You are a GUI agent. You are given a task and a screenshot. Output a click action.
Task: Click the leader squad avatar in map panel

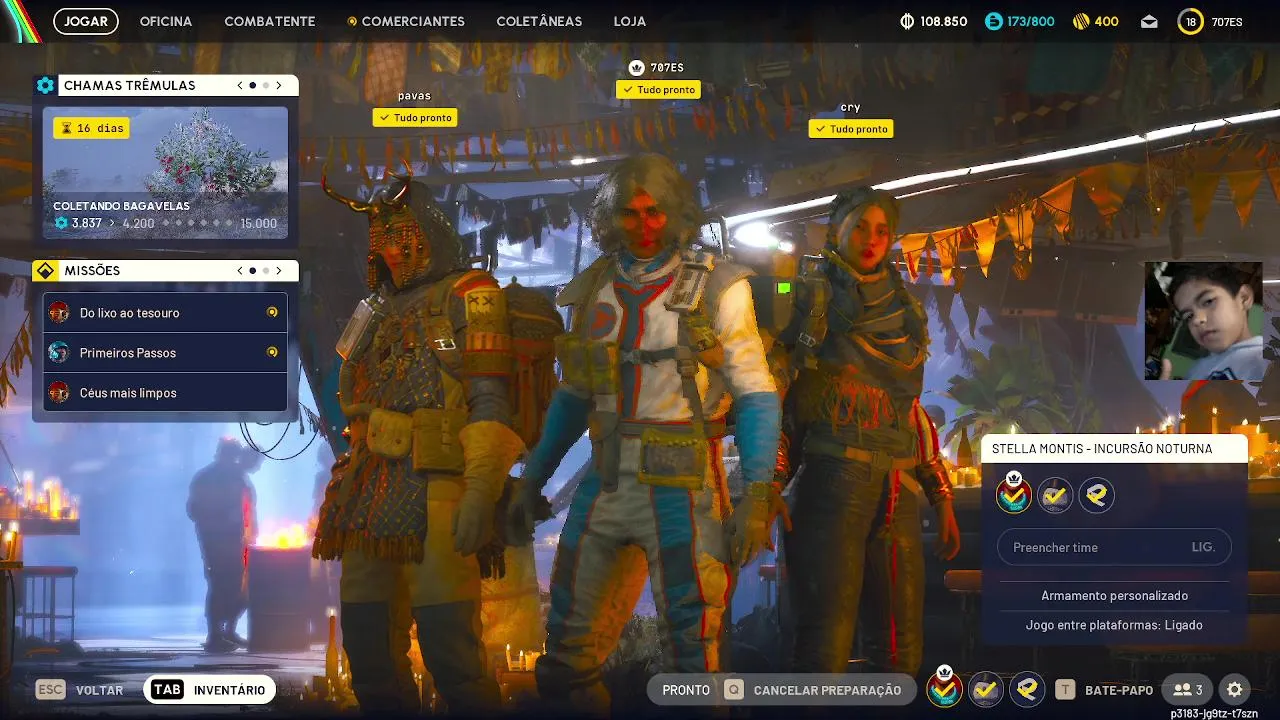(1014, 494)
